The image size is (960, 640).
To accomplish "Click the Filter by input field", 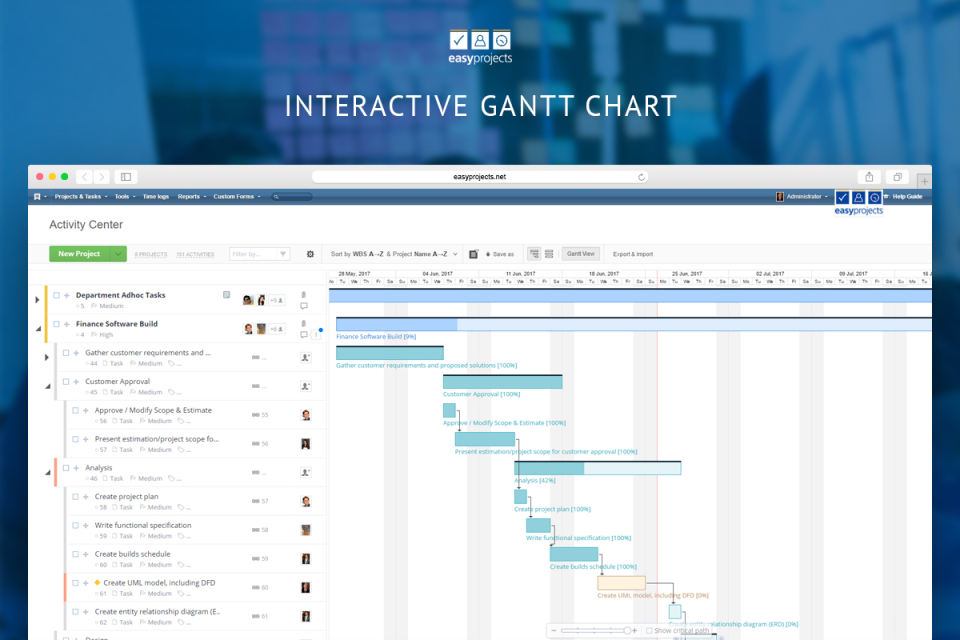I will pos(253,254).
